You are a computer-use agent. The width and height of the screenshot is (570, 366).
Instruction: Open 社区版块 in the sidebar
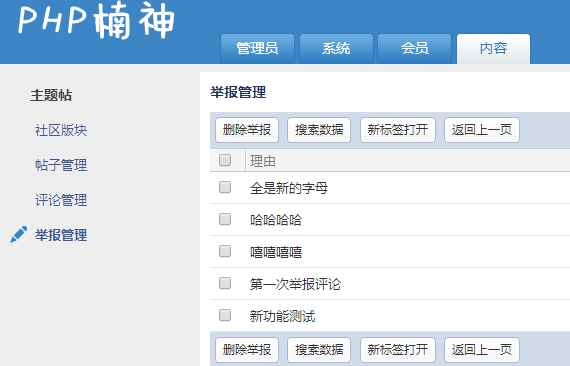point(61,130)
